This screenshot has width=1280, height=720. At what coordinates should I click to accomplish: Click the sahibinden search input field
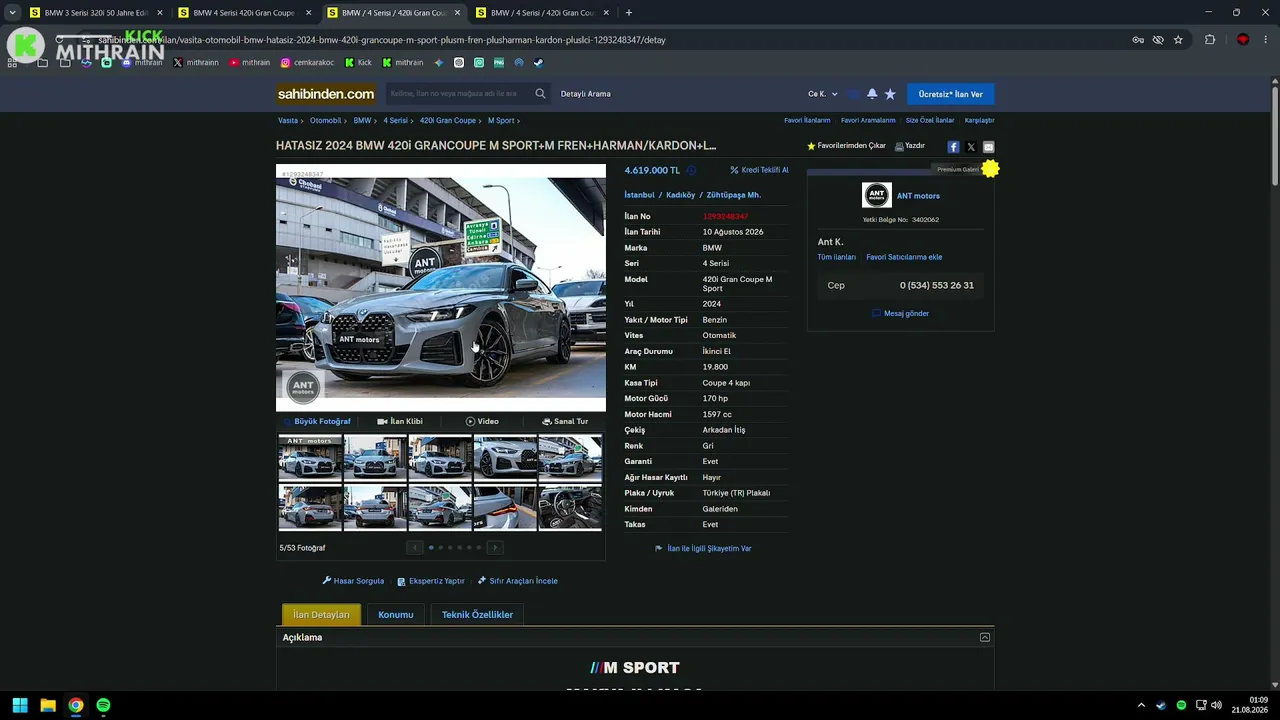click(x=460, y=94)
